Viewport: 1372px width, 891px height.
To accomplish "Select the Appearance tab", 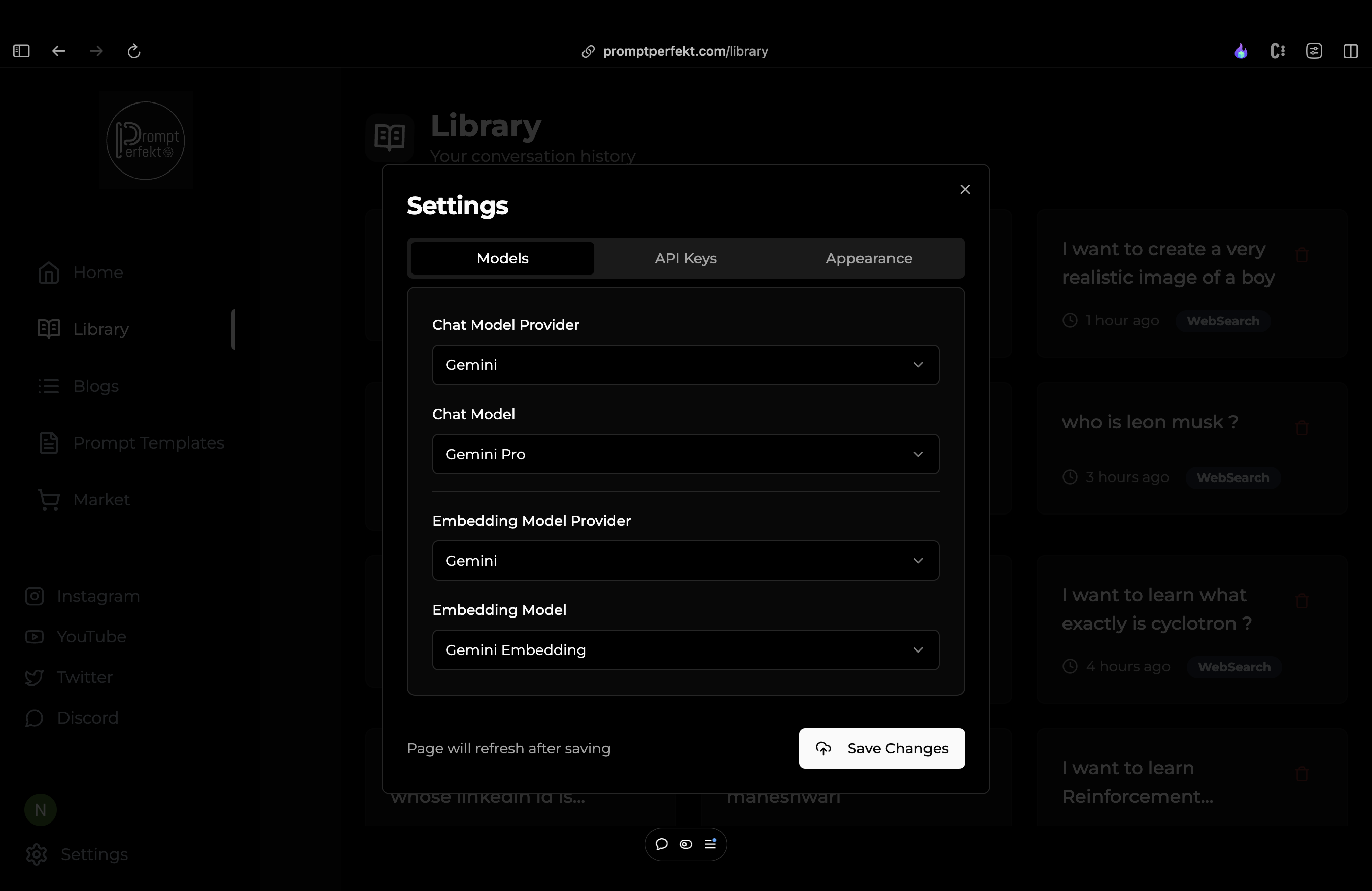I will (x=868, y=258).
